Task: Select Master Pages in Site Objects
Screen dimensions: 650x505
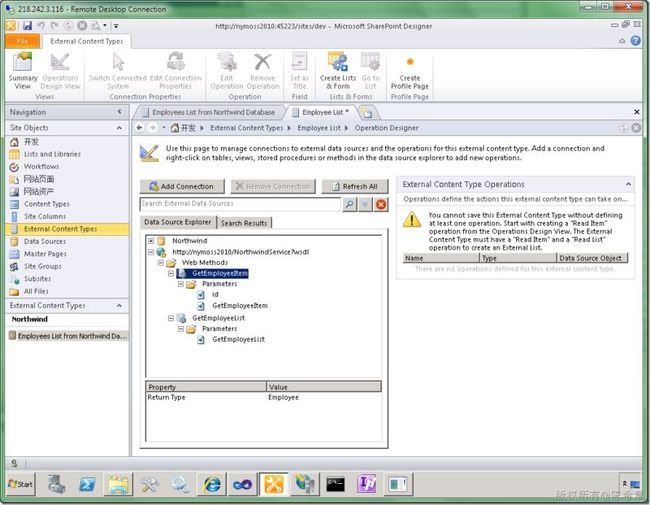Action: pos(45,254)
